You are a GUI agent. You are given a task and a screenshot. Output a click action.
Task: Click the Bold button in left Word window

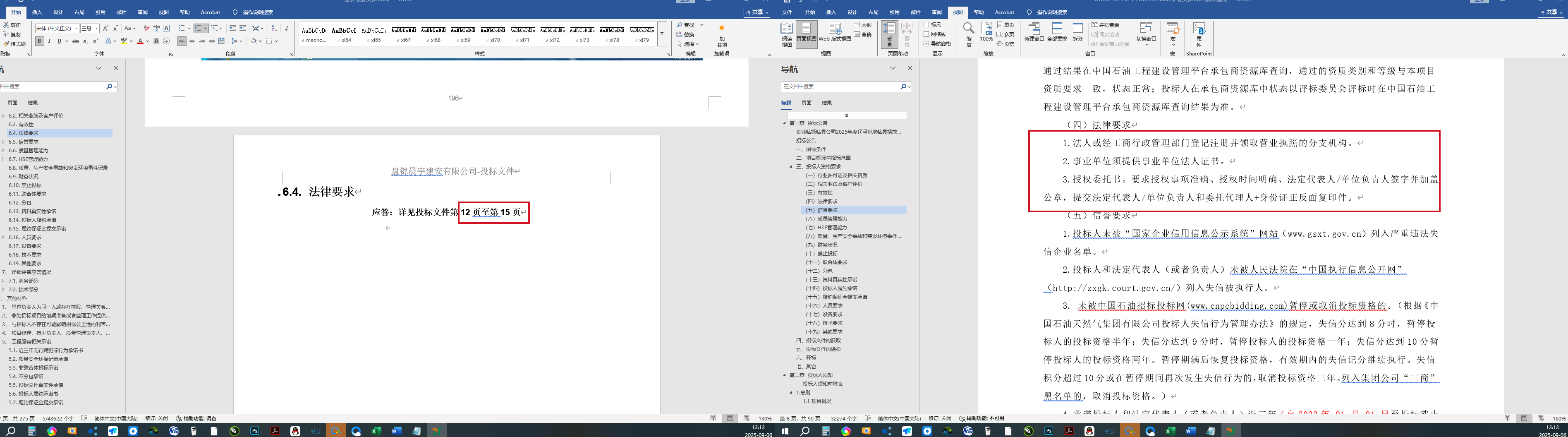40,41
